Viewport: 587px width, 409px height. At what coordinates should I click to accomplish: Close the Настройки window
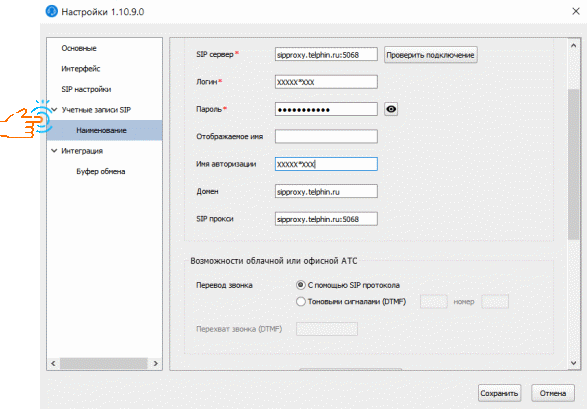pyautogui.click(x=576, y=11)
